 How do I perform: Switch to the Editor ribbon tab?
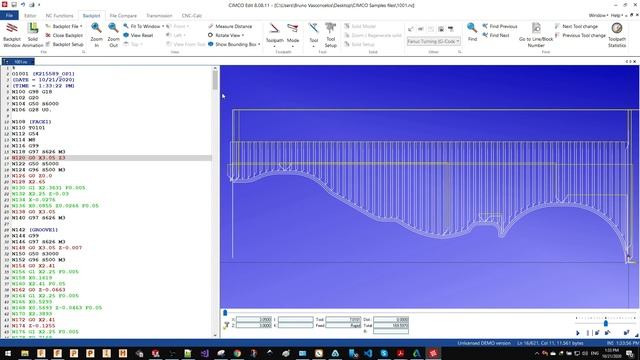(30, 16)
